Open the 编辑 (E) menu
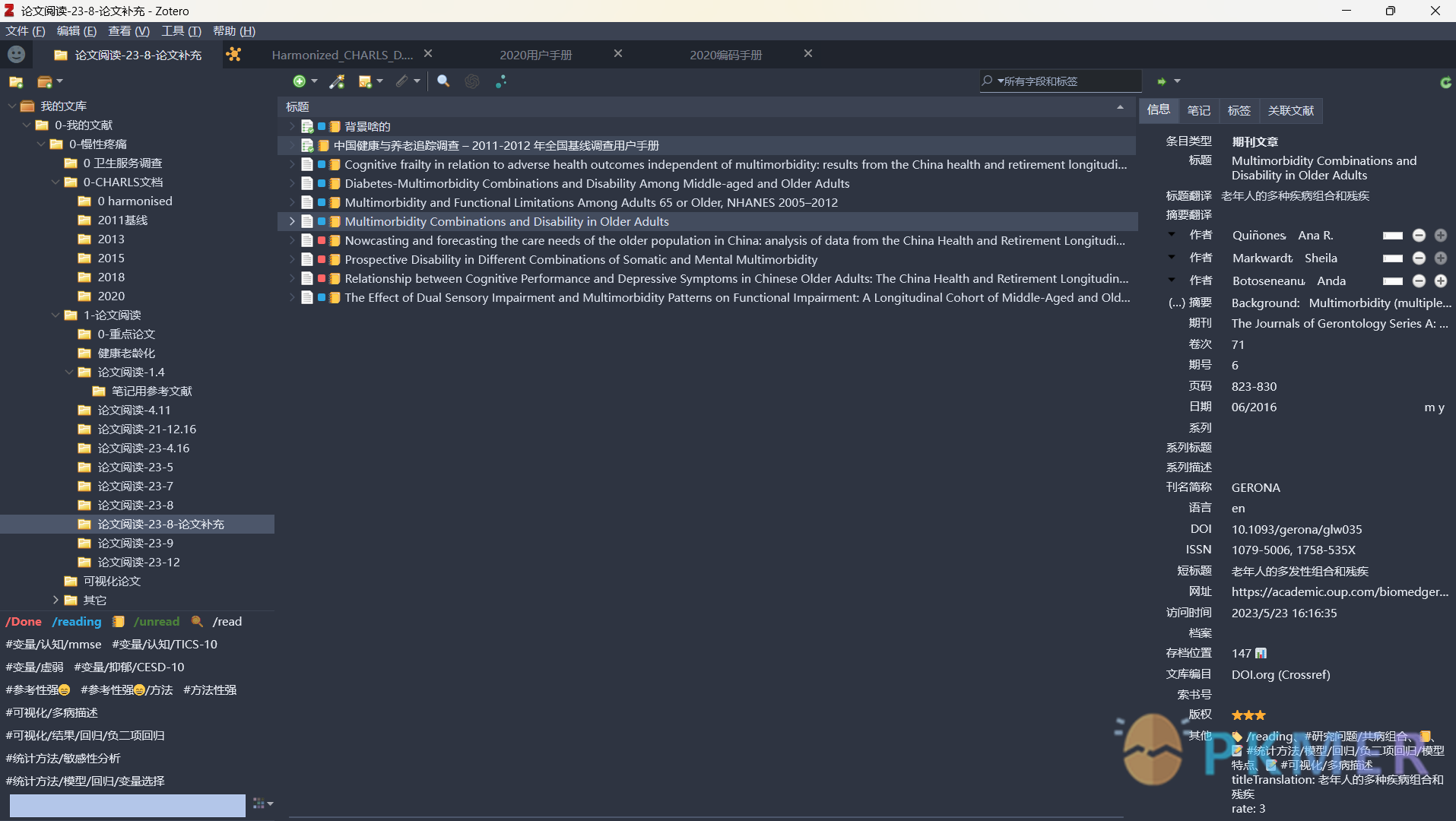 (x=77, y=31)
